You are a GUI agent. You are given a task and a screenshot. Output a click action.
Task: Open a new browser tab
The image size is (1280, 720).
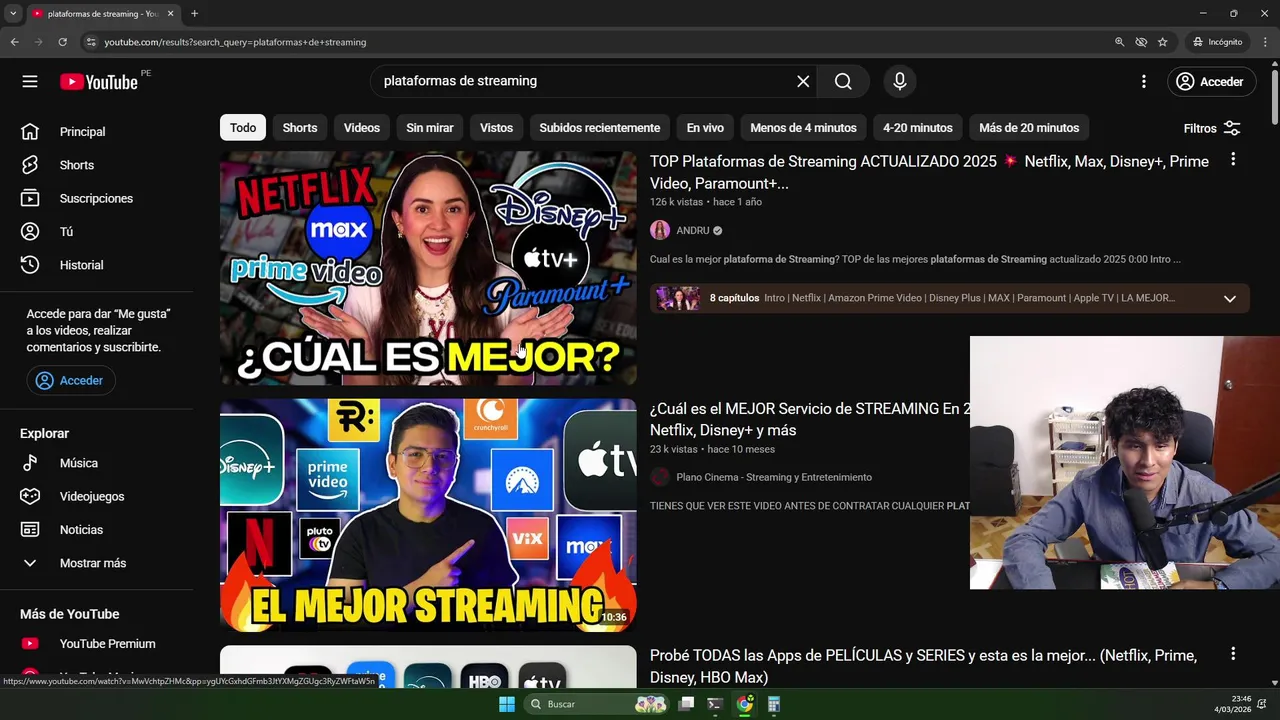pyautogui.click(x=194, y=14)
